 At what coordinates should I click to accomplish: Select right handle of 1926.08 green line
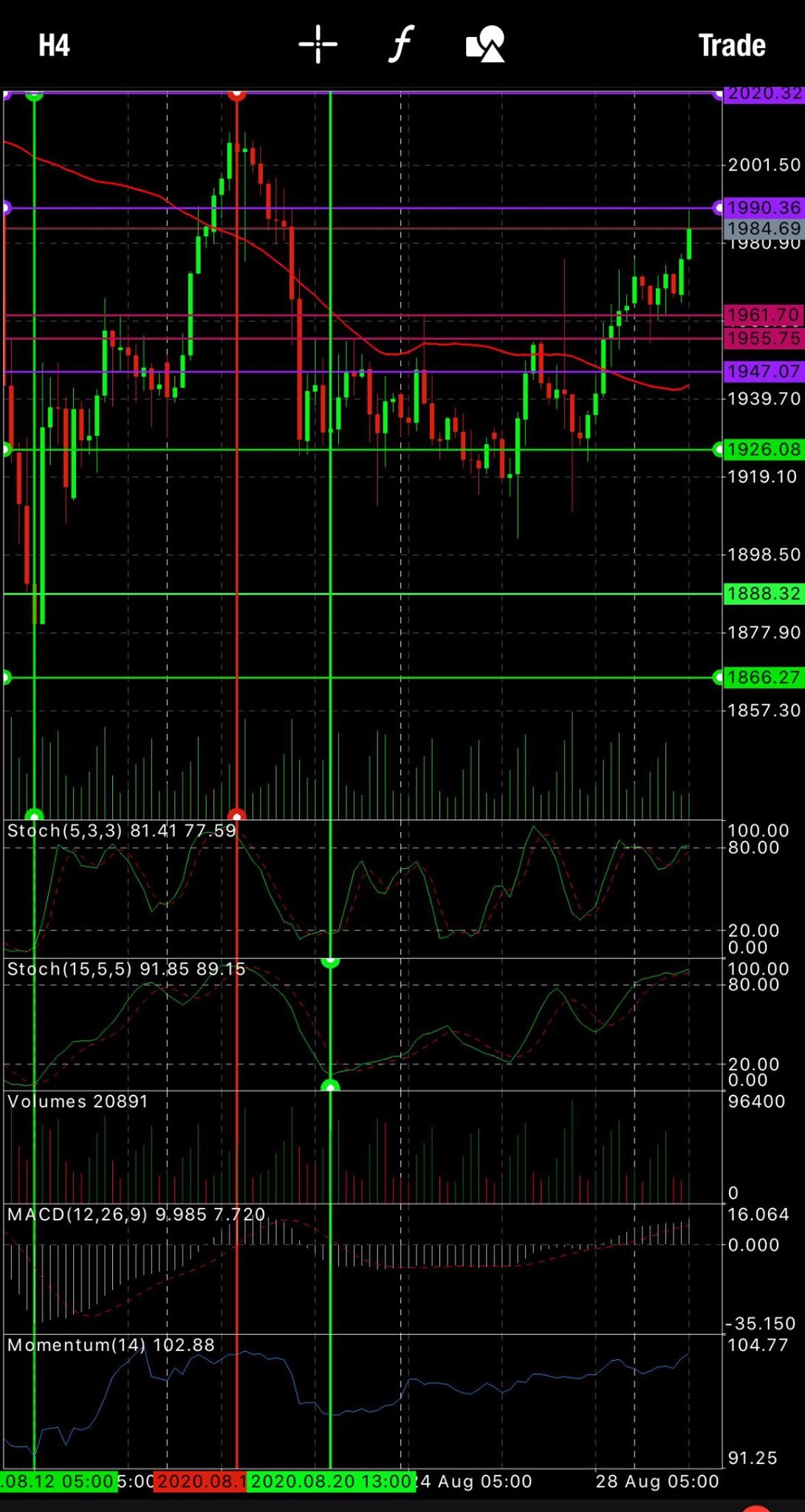(718, 450)
